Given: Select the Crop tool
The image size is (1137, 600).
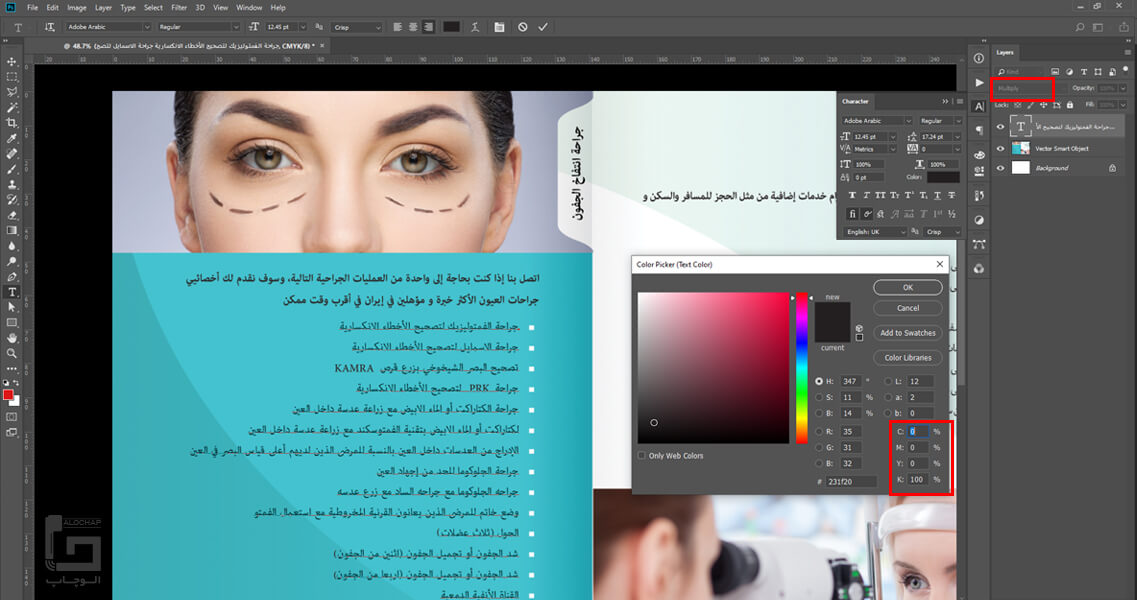Looking at the screenshot, I should [12, 123].
